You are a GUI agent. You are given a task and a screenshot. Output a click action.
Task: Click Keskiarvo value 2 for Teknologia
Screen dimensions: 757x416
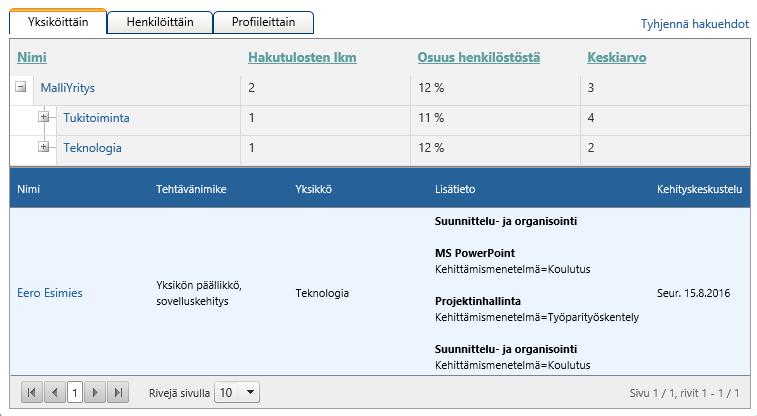click(590, 148)
